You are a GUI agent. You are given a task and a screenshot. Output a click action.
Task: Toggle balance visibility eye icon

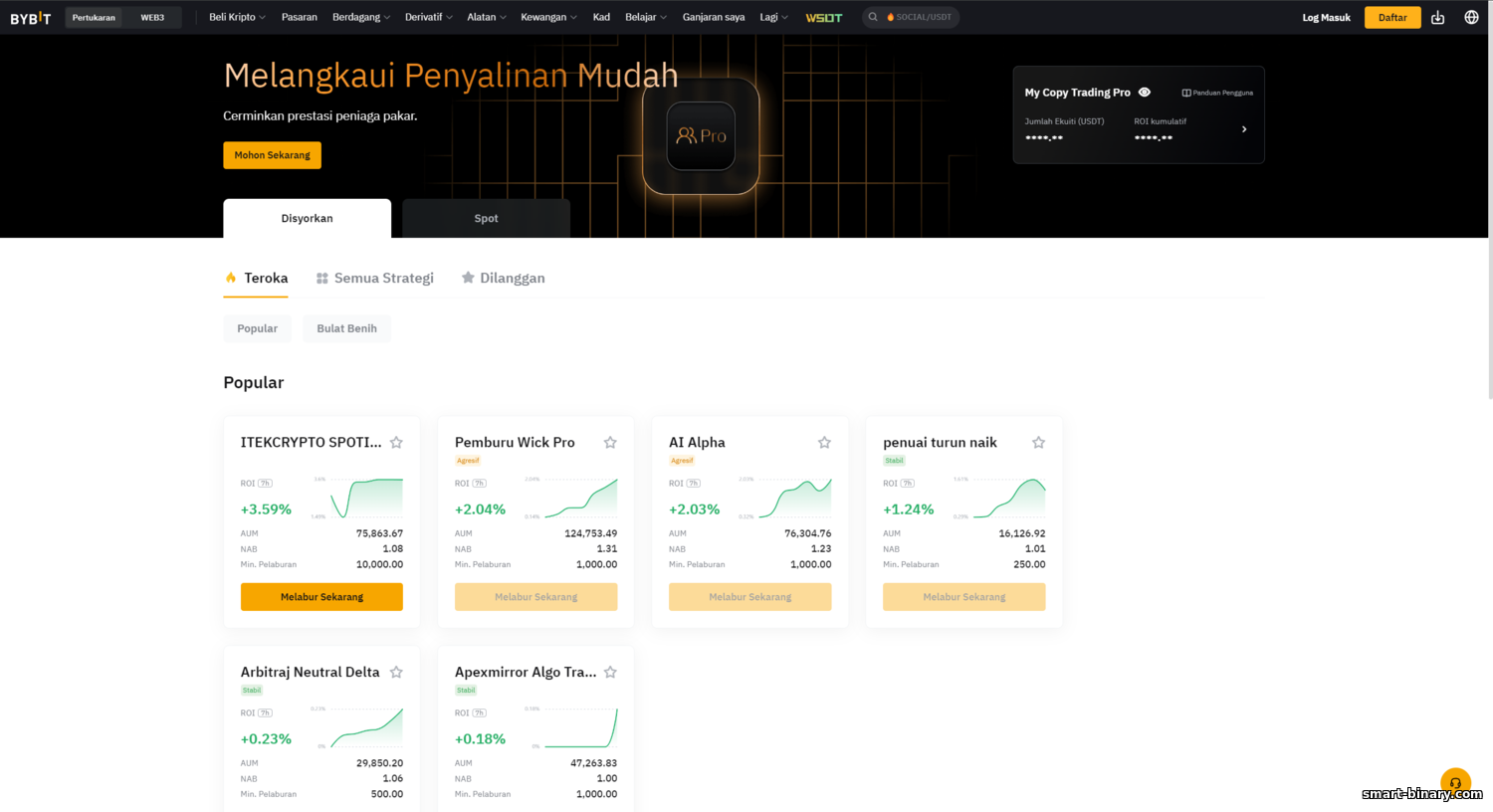click(x=1145, y=92)
